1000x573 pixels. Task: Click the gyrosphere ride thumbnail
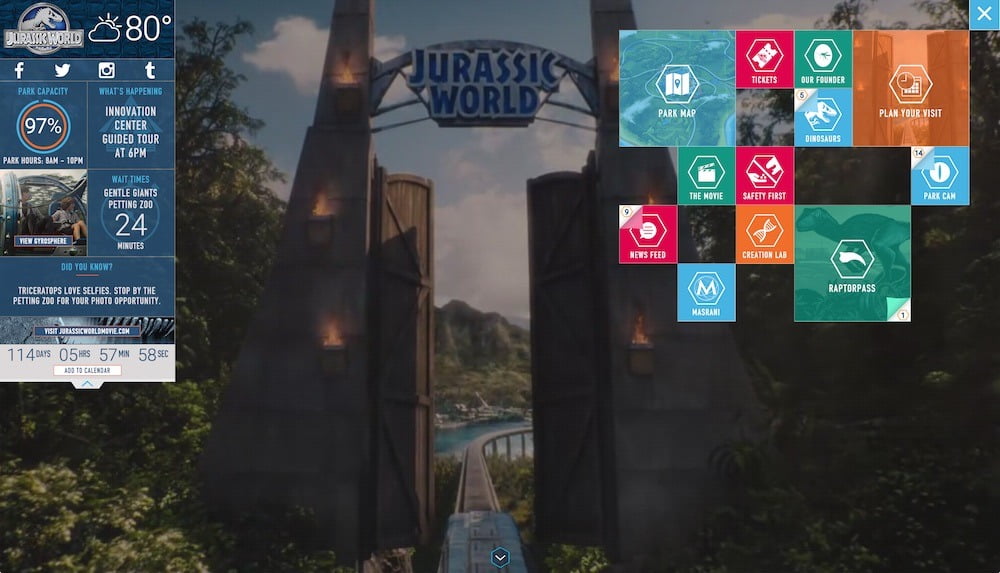pos(43,212)
